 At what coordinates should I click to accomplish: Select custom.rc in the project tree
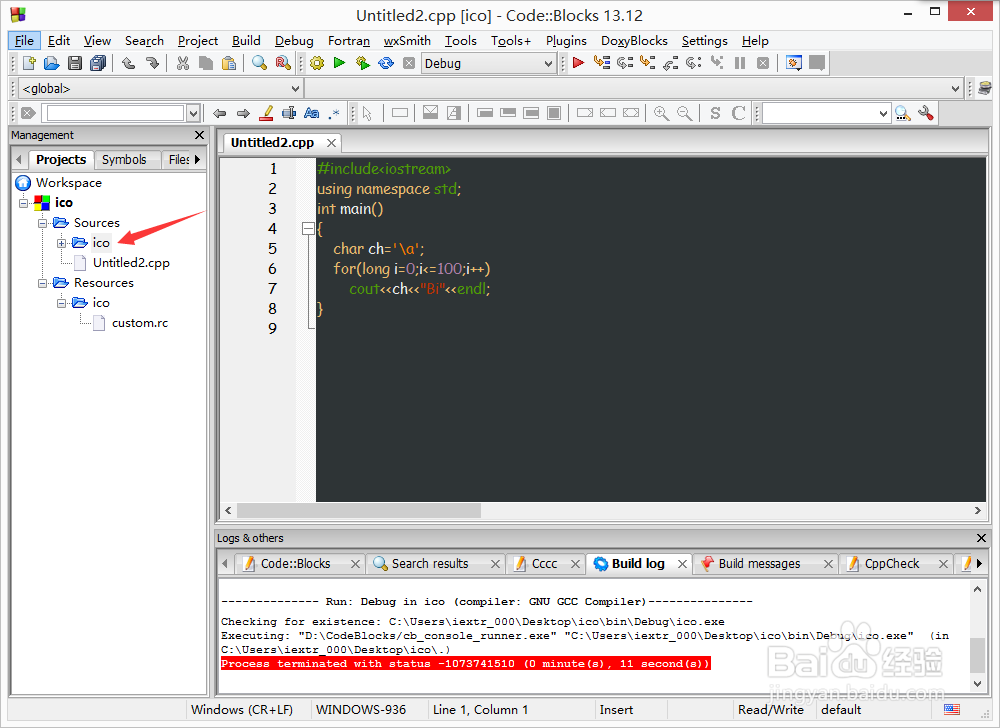click(x=140, y=323)
